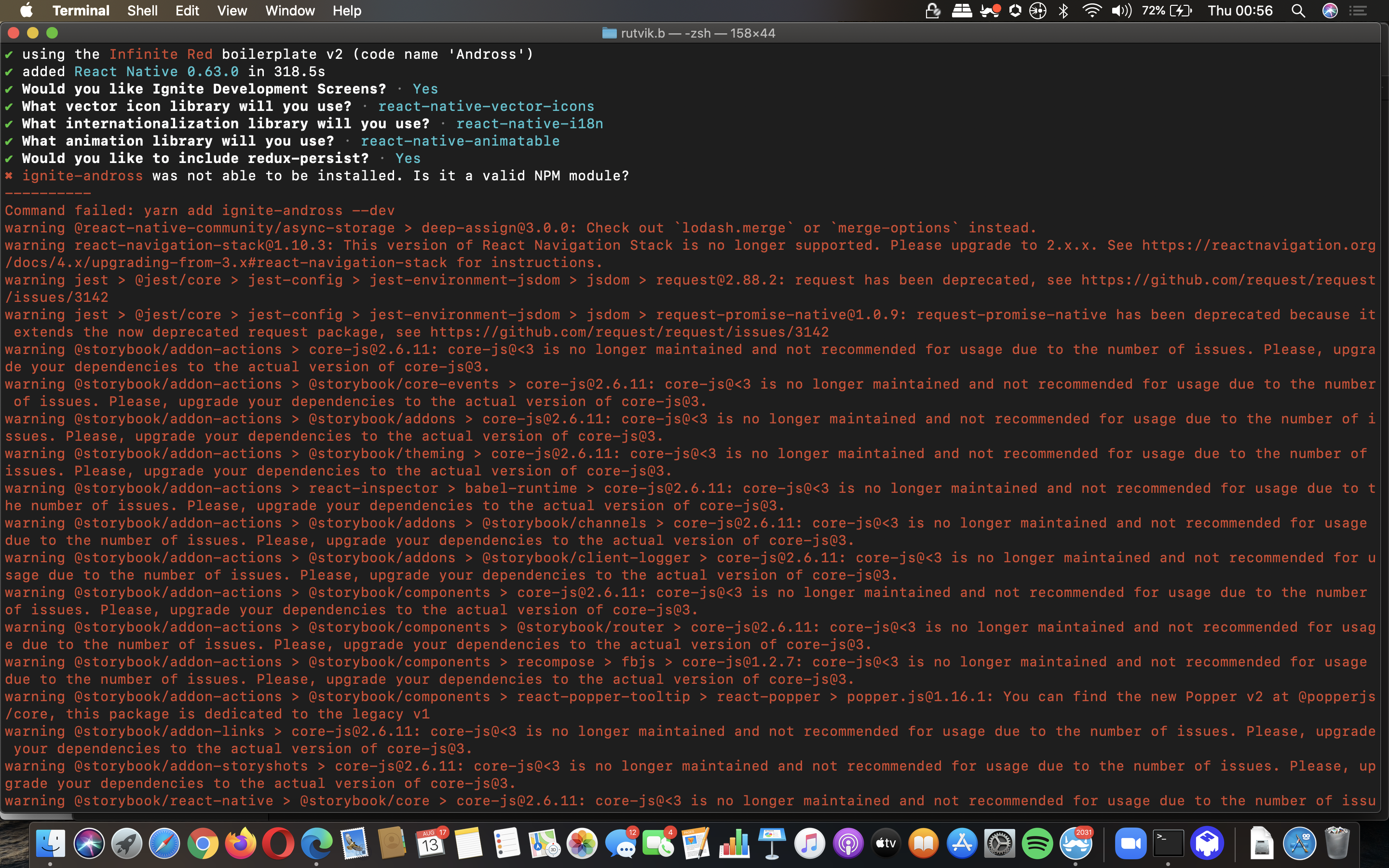Launch Safari from the Dock
1389x868 pixels.
[164, 843]
